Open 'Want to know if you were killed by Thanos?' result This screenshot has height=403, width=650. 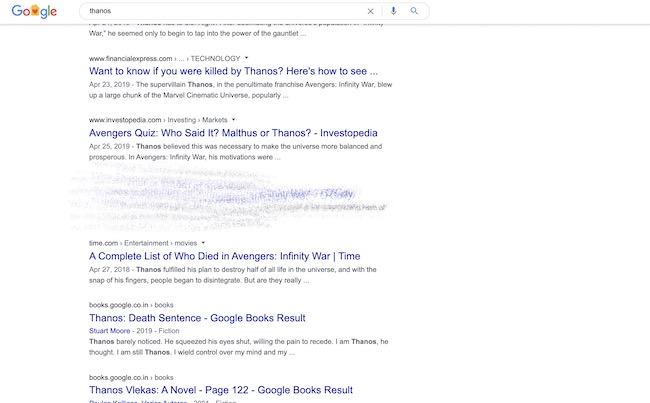click(x=233, y=72)
